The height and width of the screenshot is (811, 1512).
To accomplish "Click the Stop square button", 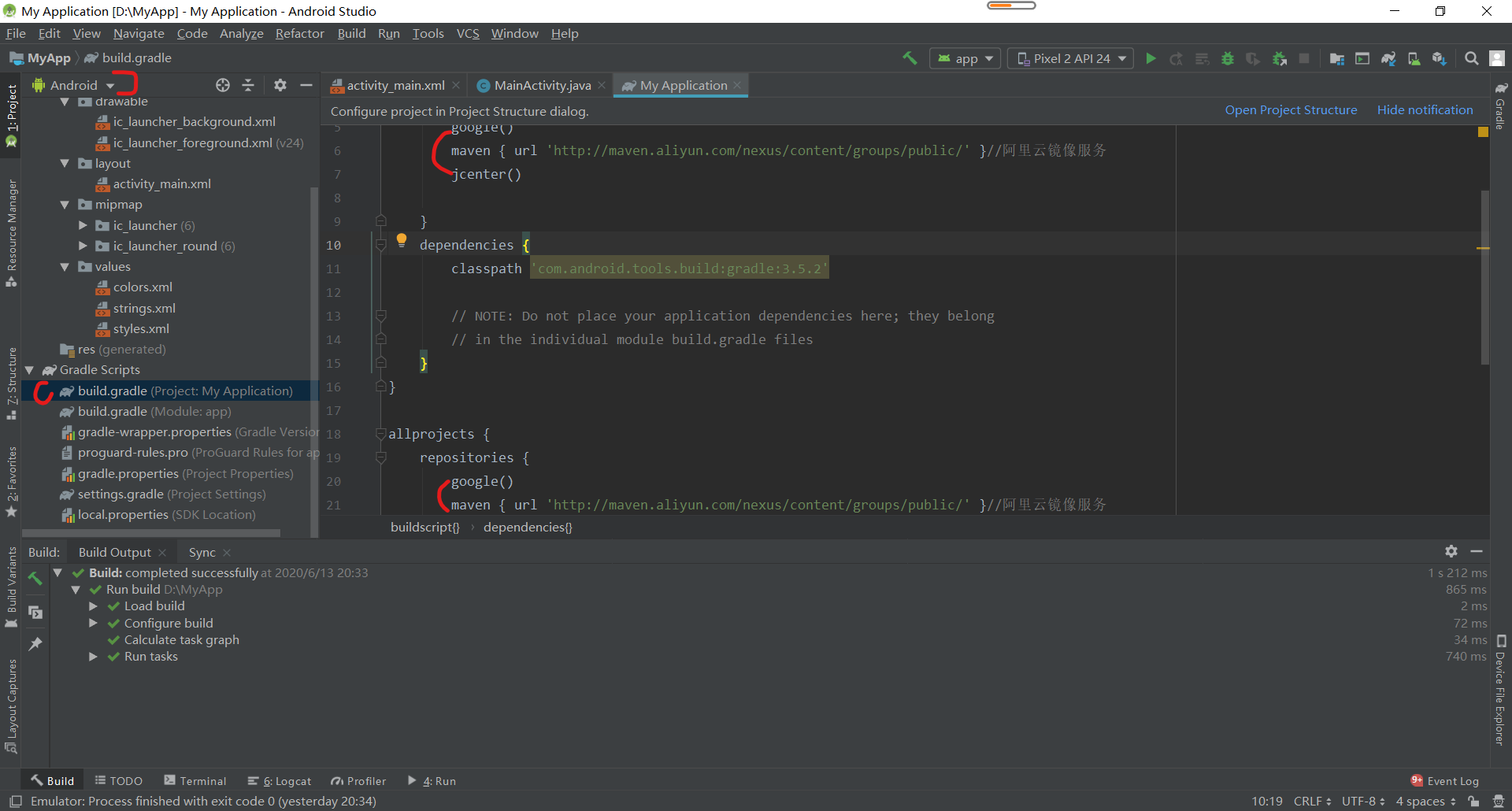I will coord(1304,58).
